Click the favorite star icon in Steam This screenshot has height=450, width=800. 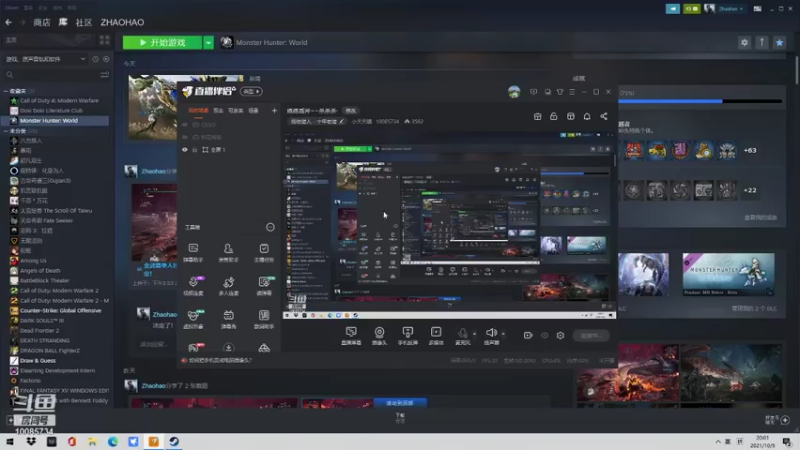point(779,42)
